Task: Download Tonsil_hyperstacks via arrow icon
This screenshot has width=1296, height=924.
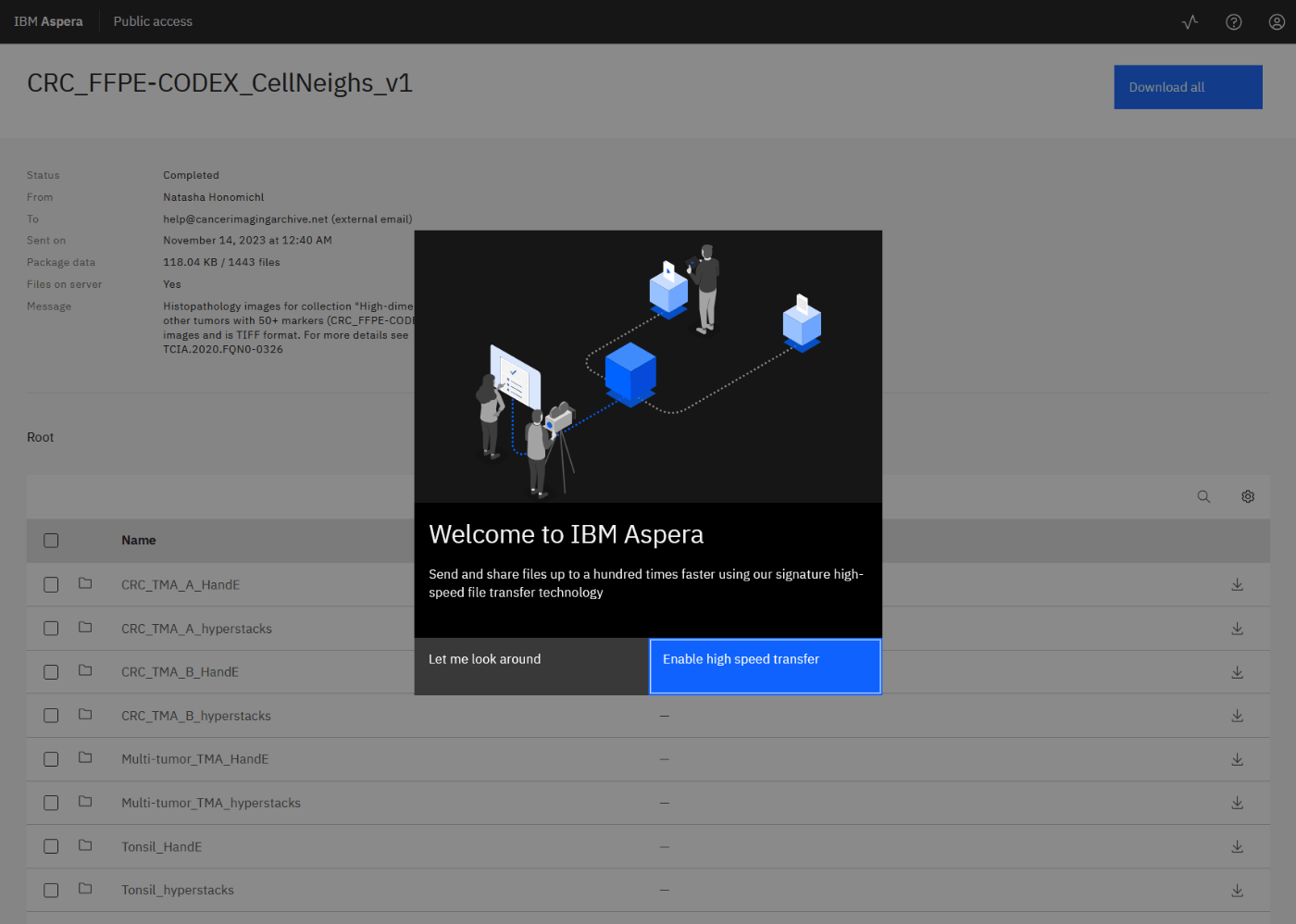Action: point(1237,891)
